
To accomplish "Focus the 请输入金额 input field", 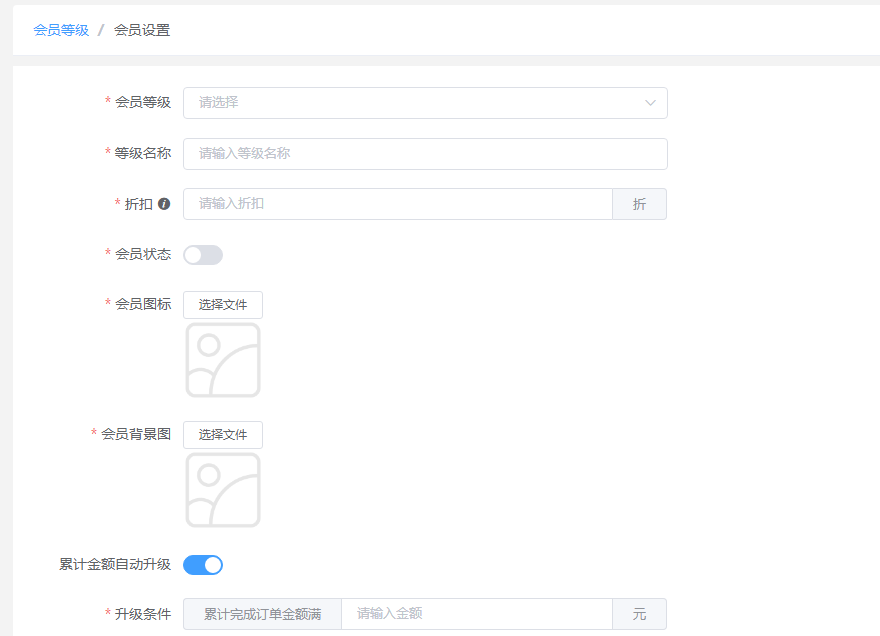I will pyautogui.click(x=477, y=614).
